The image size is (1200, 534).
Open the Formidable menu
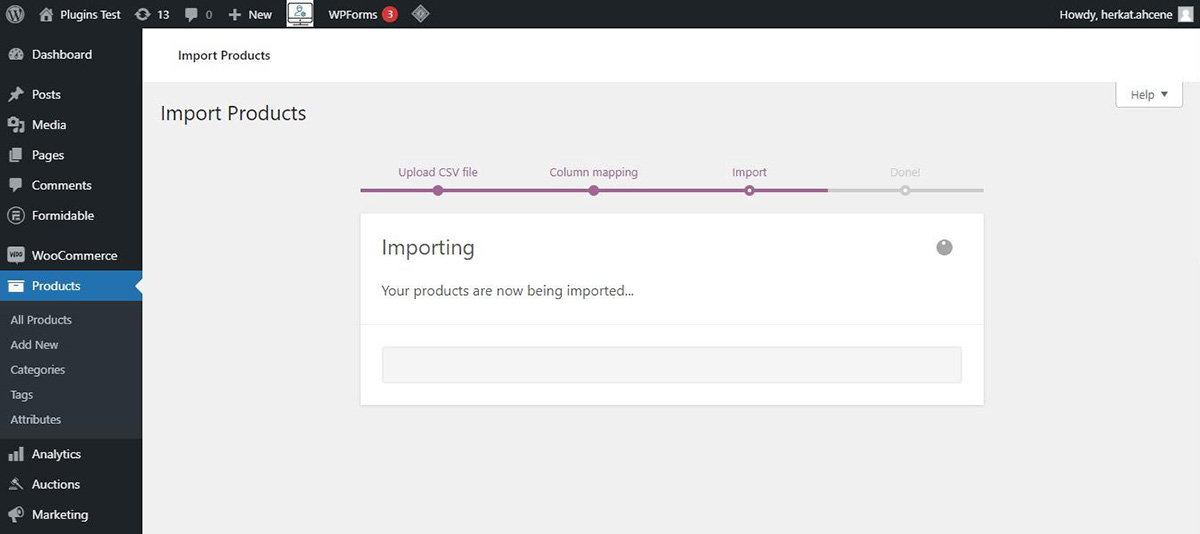pyautogui.click(x=62, y=216)
